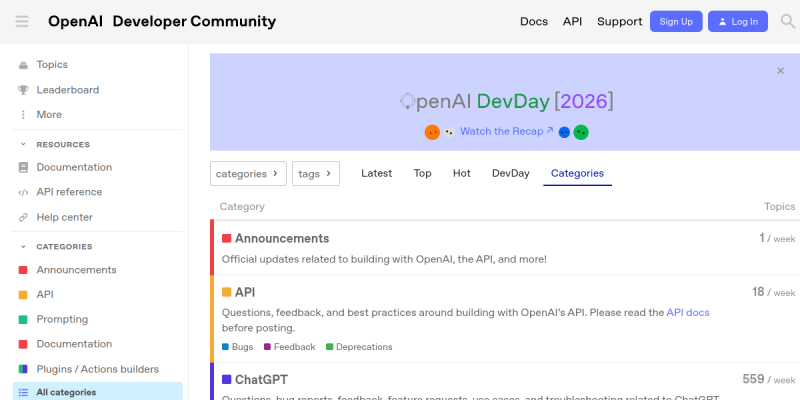Click the Category column header

click(x=242, y=207)
